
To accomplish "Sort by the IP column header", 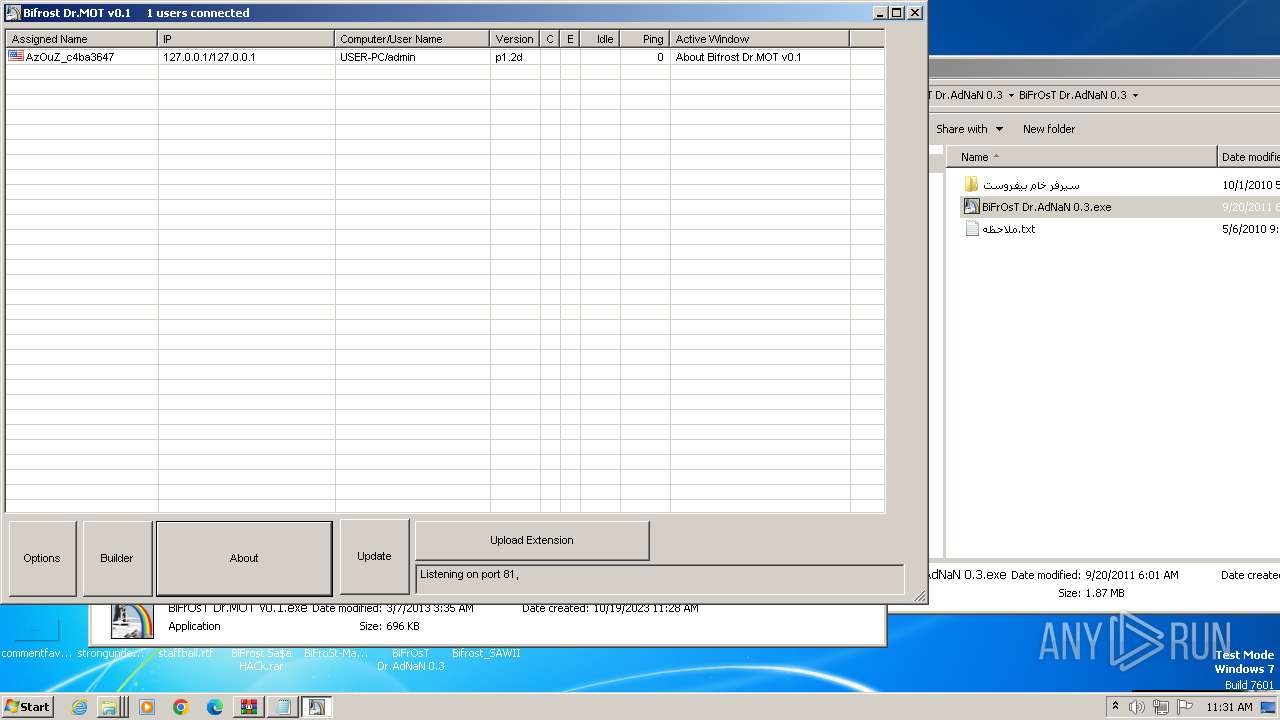I will coord(246,39).
